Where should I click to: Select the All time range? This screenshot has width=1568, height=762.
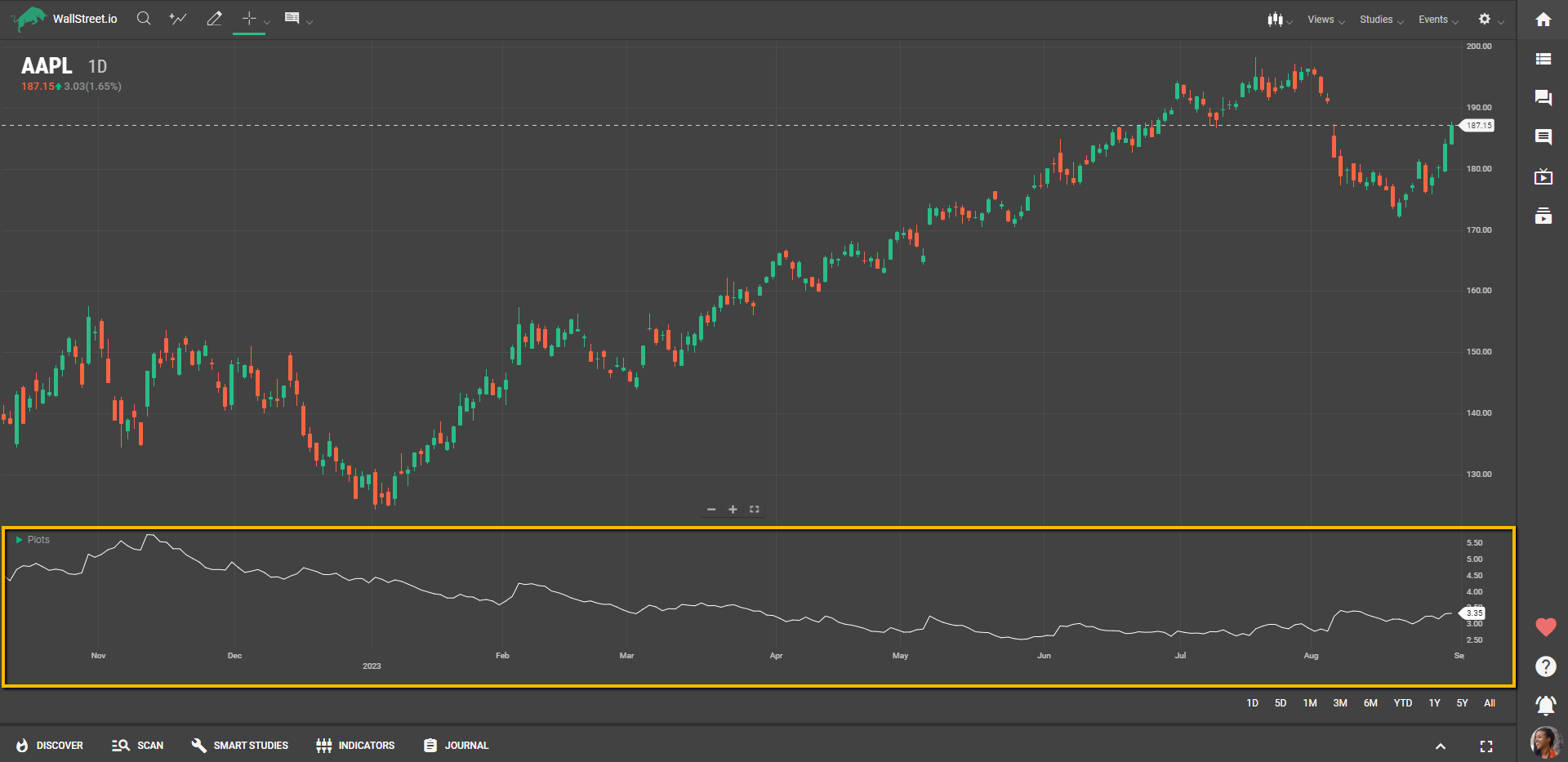tap(1490, 703)
